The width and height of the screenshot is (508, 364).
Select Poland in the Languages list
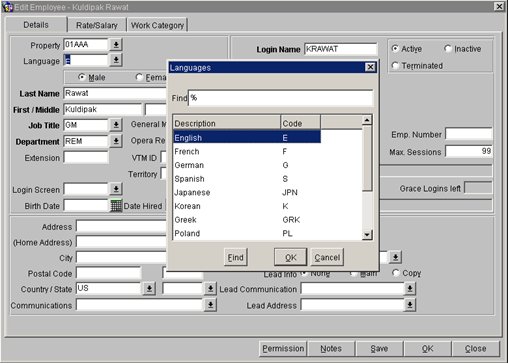(x=247, y=233)
